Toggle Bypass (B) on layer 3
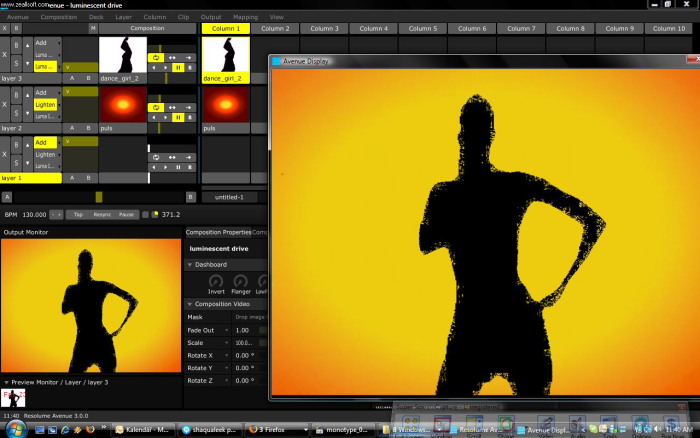The width and height of the screenshot is (700, 438). [x=16, y=46]
